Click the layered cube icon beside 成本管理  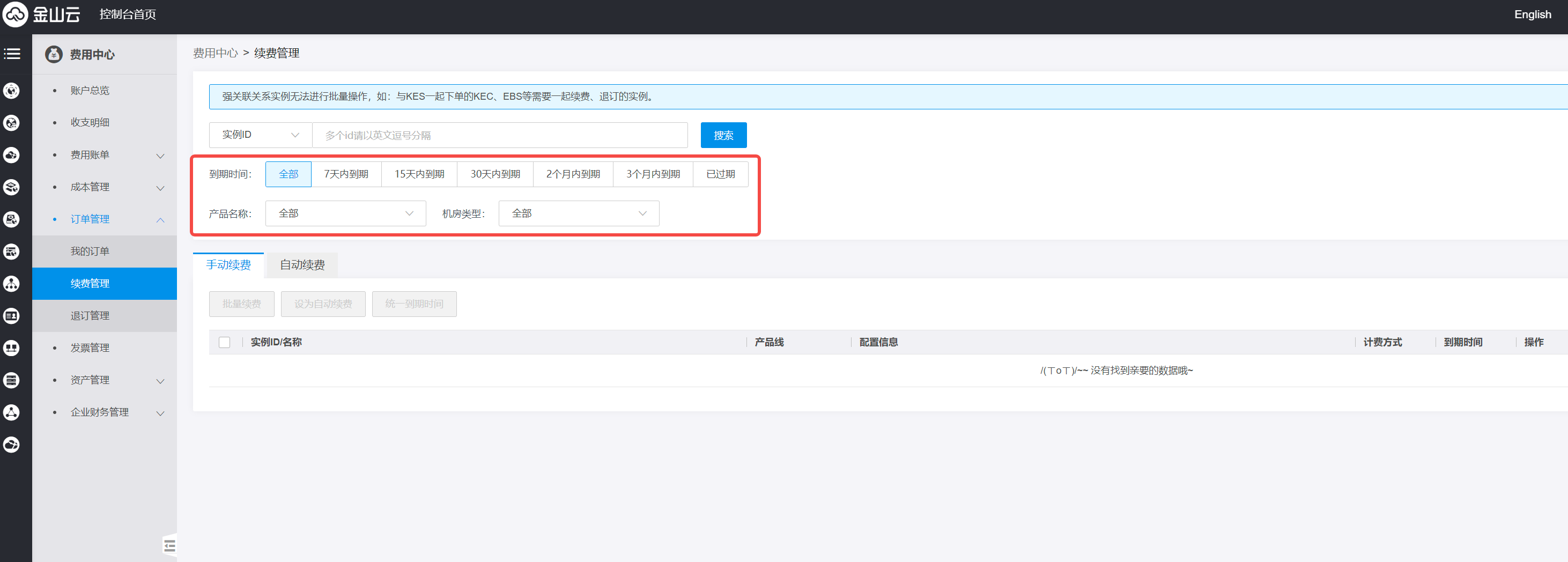pos(12,188)
